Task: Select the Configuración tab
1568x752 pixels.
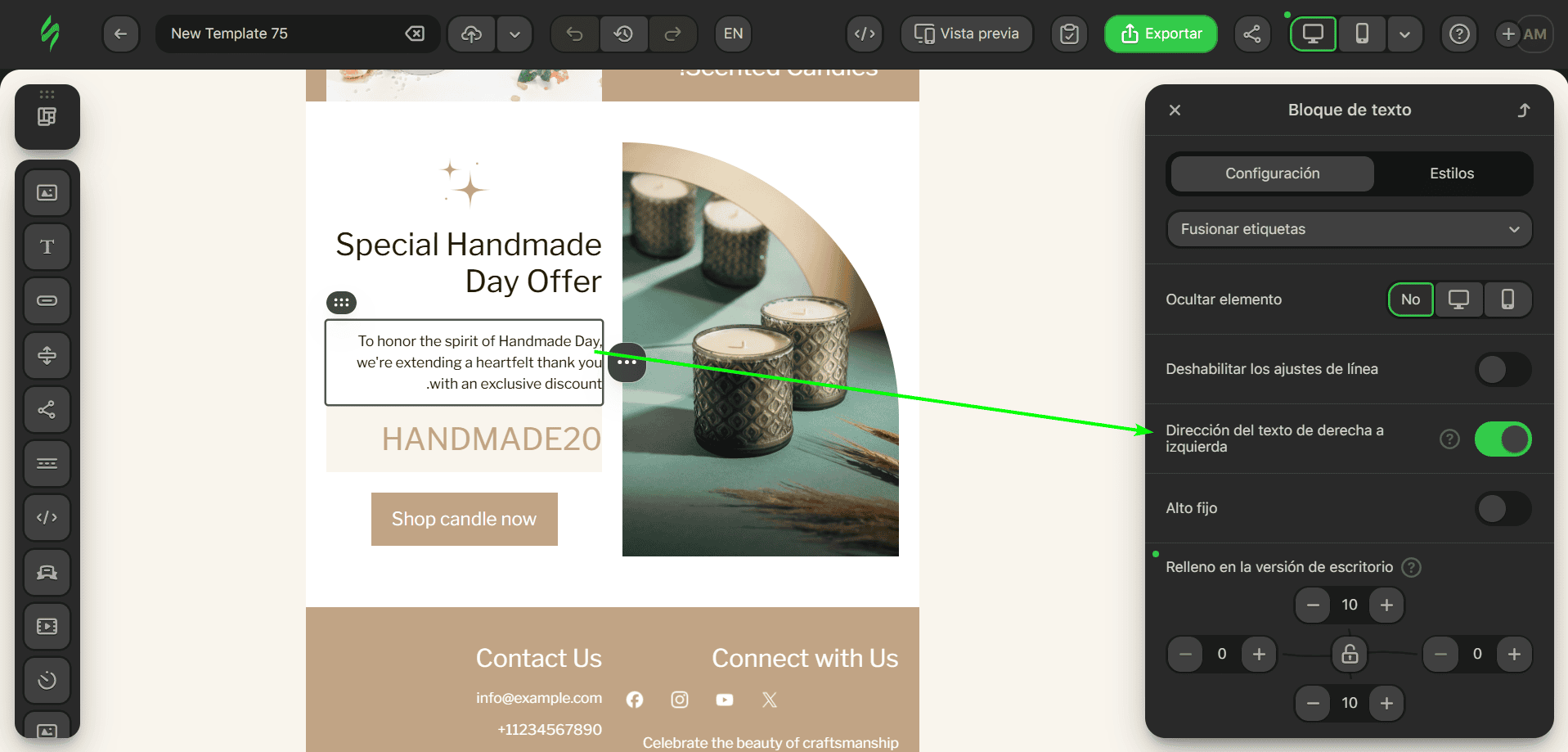Action: (x=1272, y=173)
